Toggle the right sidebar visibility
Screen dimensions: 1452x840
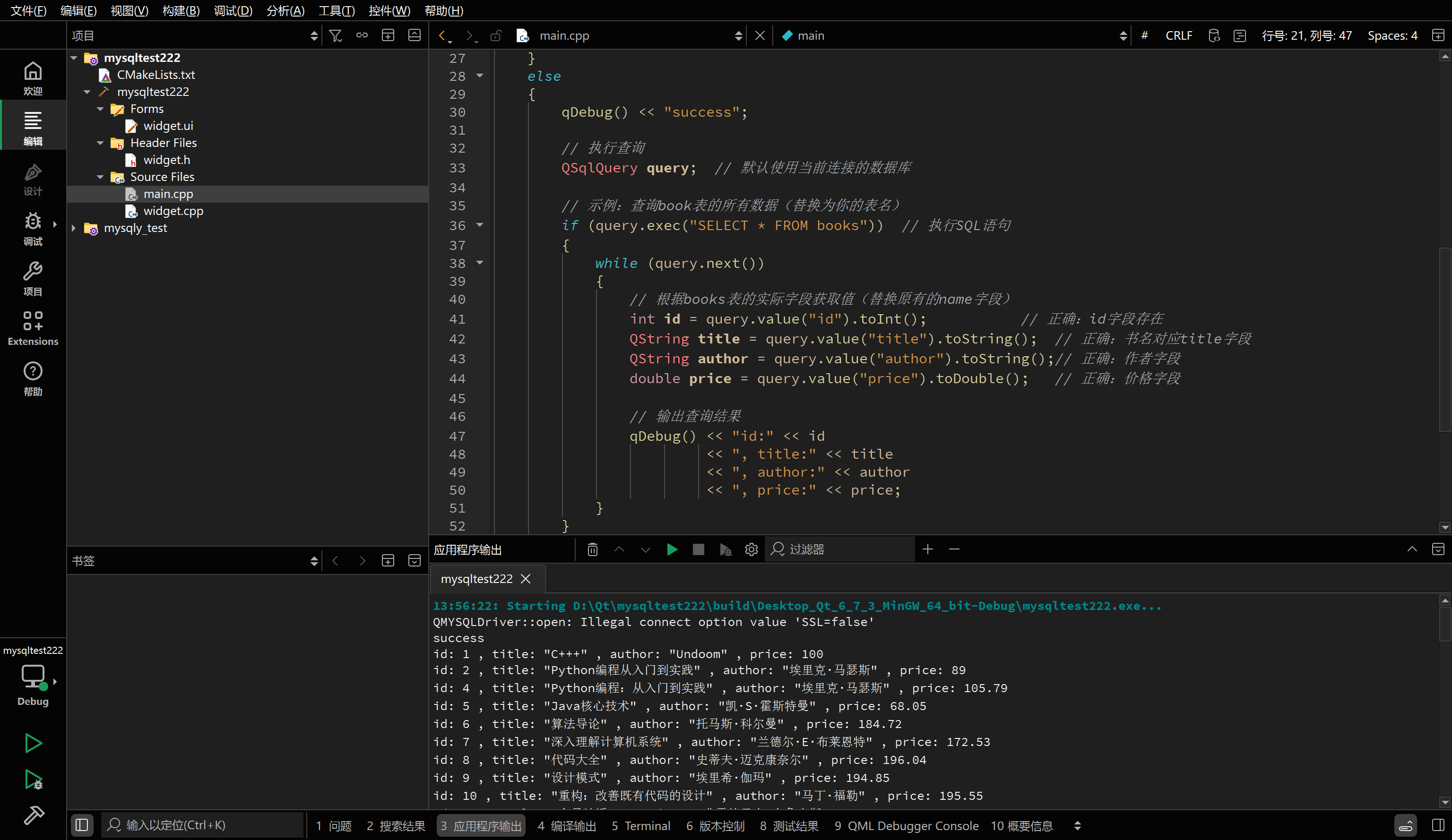1438,825
